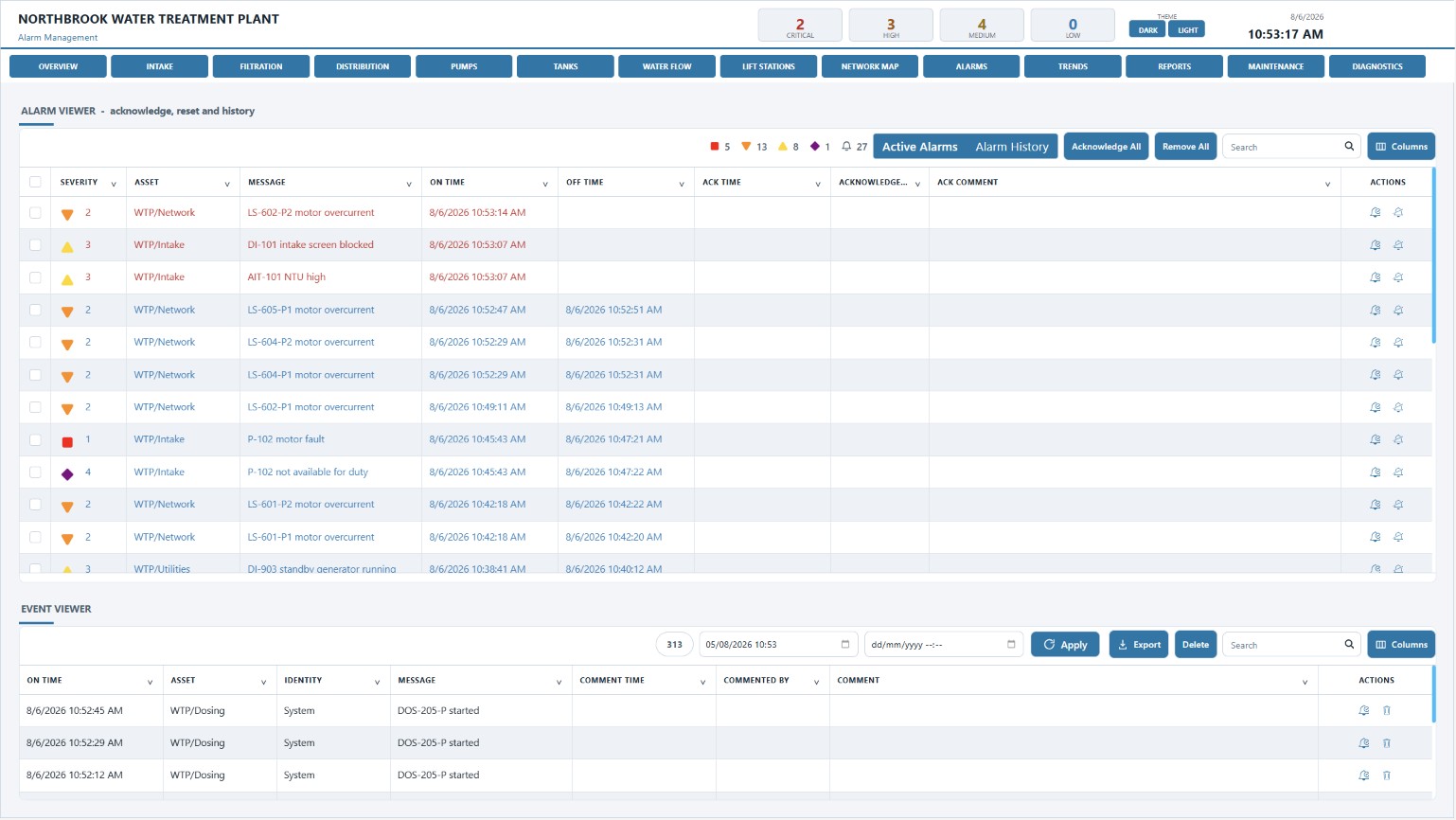Select checkbox for DI-101 intake screen blocked
This screenshot has height=820, width=1456.
[35, 245]
